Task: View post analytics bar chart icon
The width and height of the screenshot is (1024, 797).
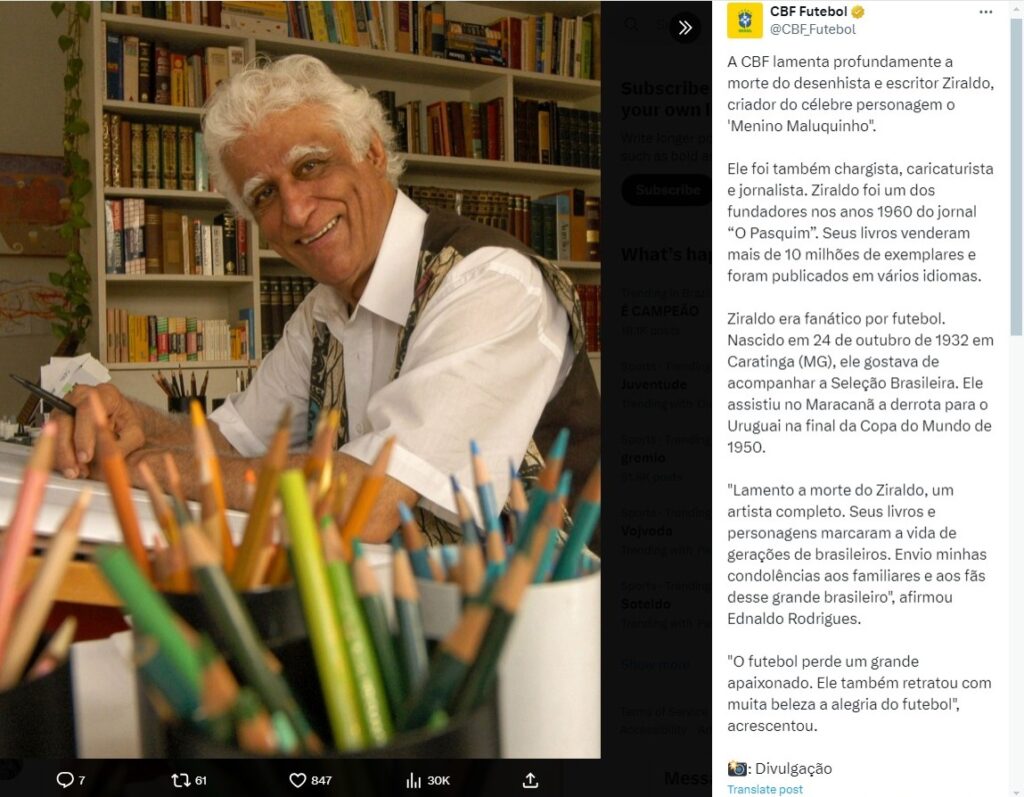Action: point(413,780)
